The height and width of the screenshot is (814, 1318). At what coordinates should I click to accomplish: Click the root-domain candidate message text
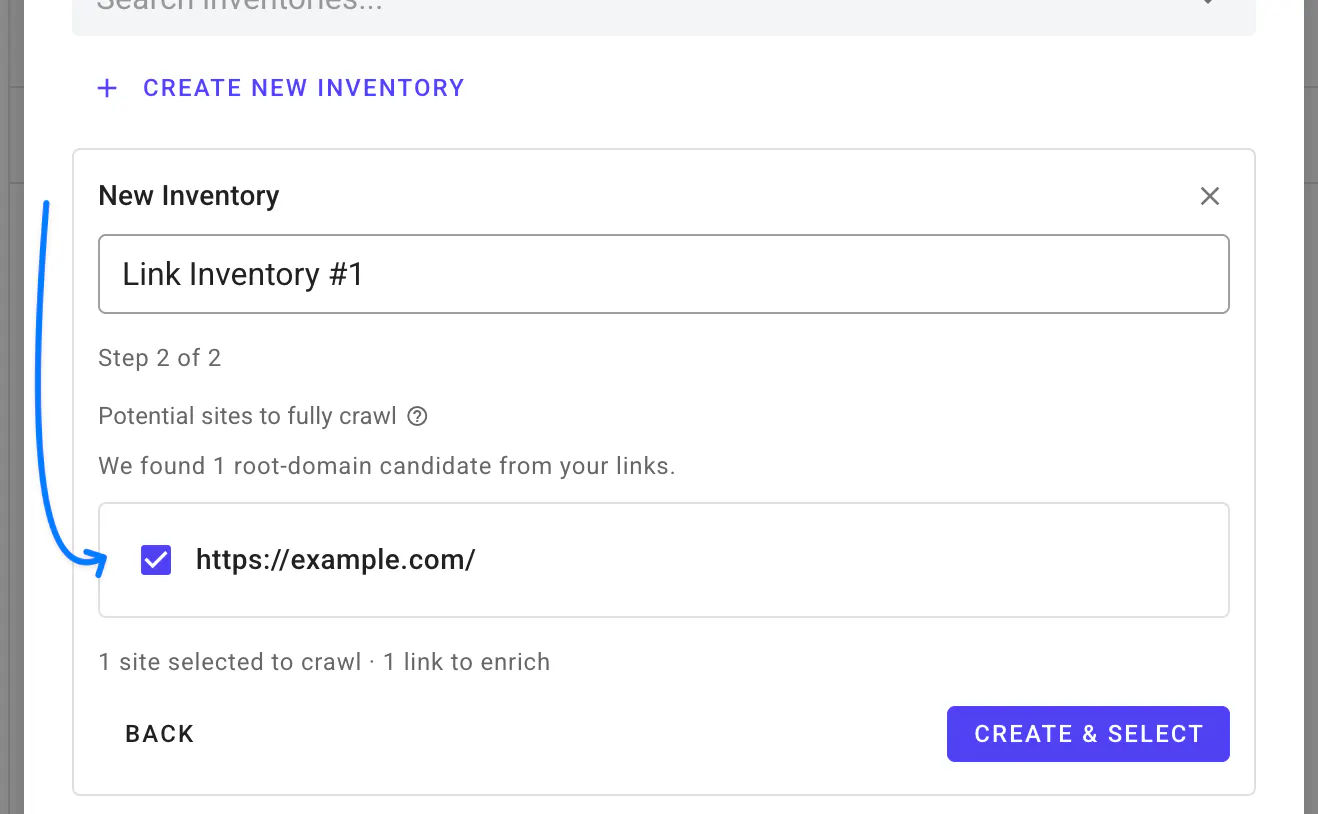click(x=387, y=466)
